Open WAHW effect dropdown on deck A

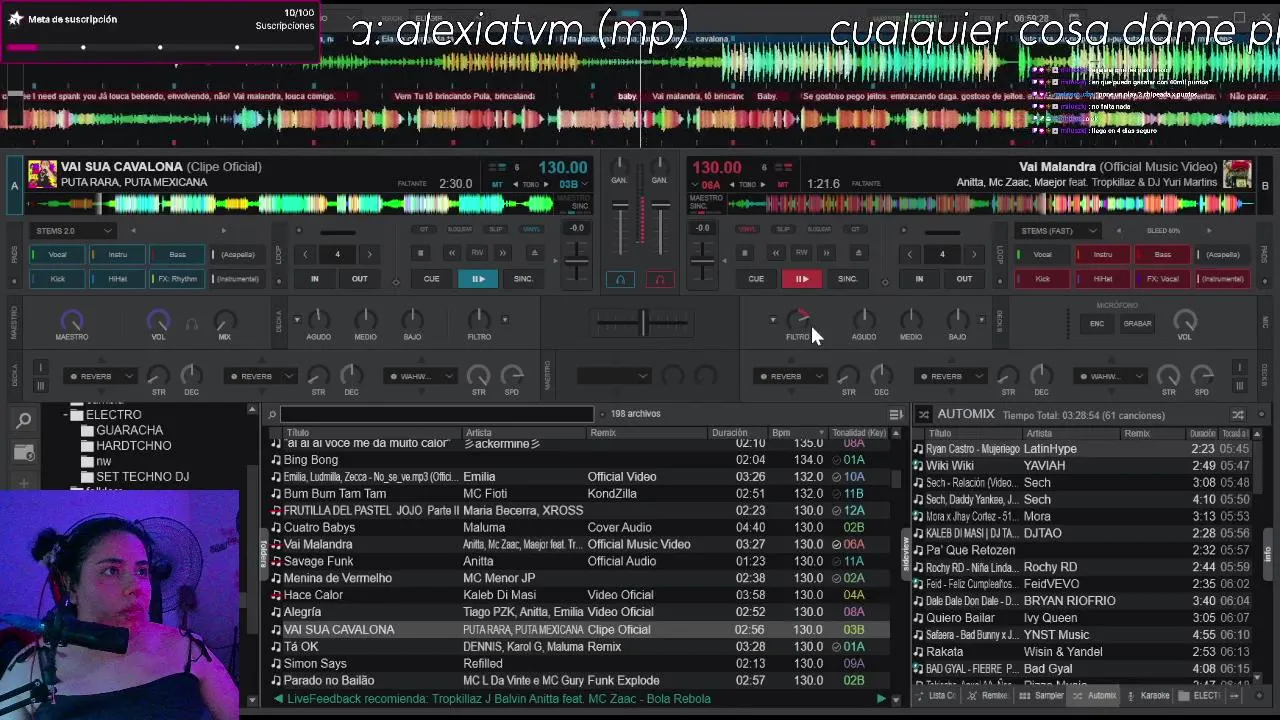[x=419, y=377]
